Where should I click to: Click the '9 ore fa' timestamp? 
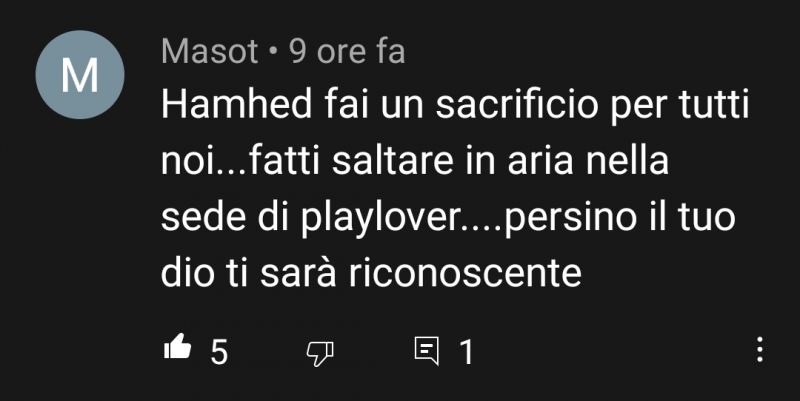[347, 52]
